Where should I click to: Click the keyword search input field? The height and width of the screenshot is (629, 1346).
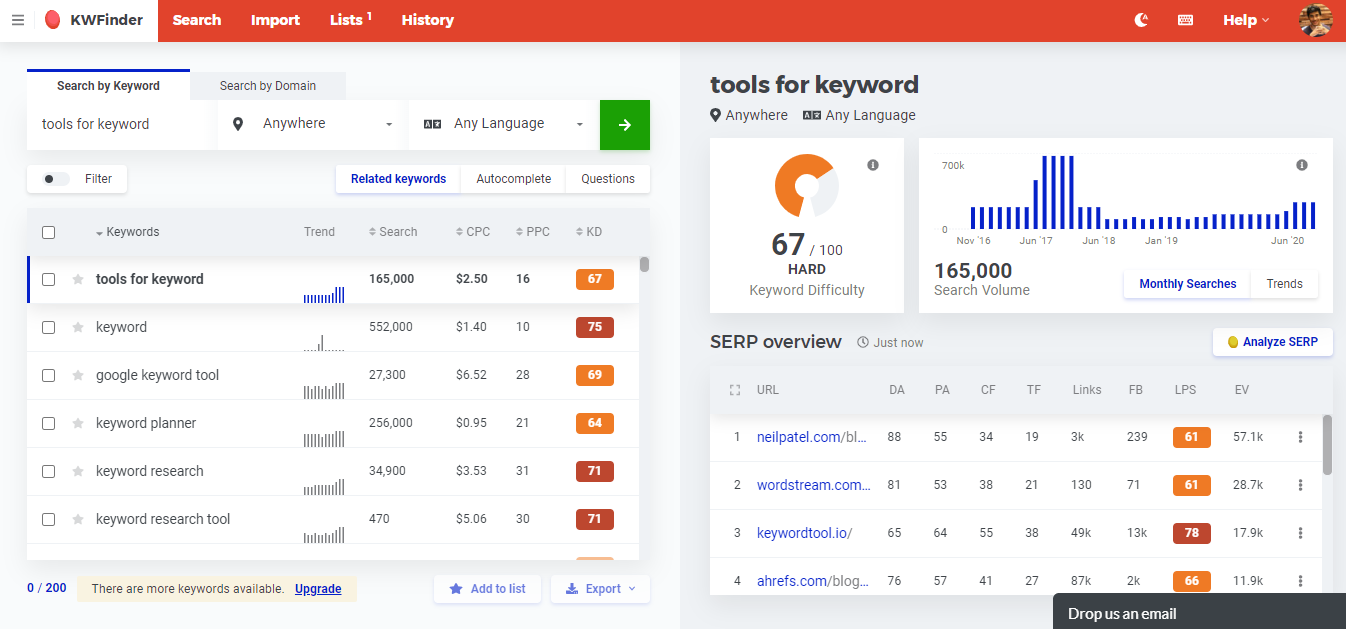[x=122, y=125]
